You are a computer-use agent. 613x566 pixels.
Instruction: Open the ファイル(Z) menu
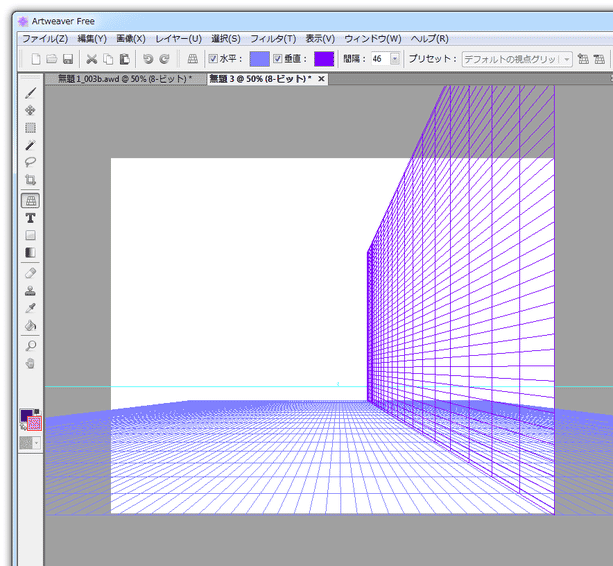pos(45,39)
